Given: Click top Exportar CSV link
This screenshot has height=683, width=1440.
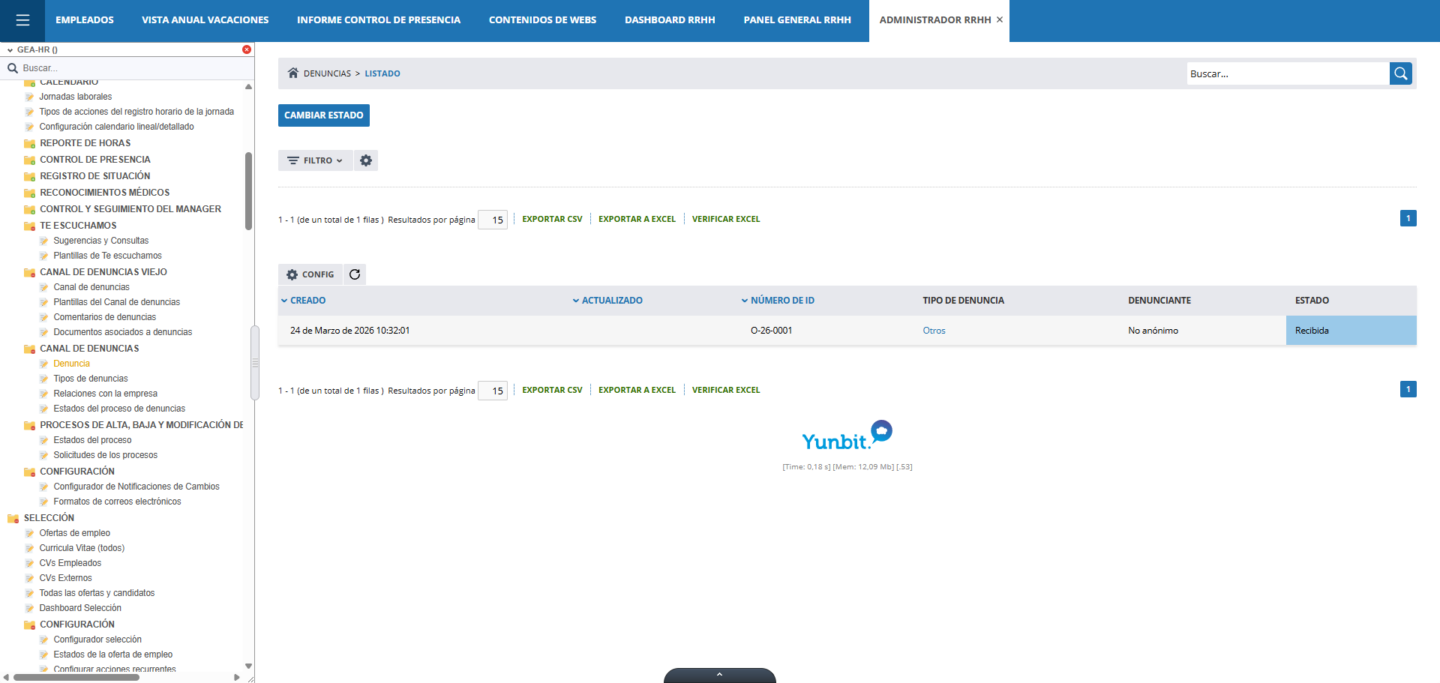Looking at the screenshot, I should 552,219.
